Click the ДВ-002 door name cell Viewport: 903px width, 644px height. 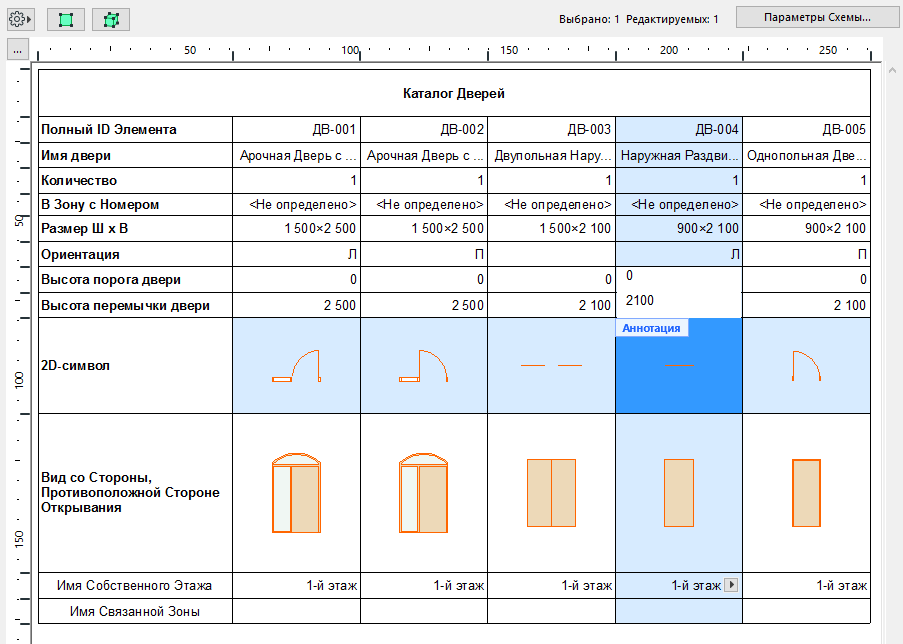[424, 155]
